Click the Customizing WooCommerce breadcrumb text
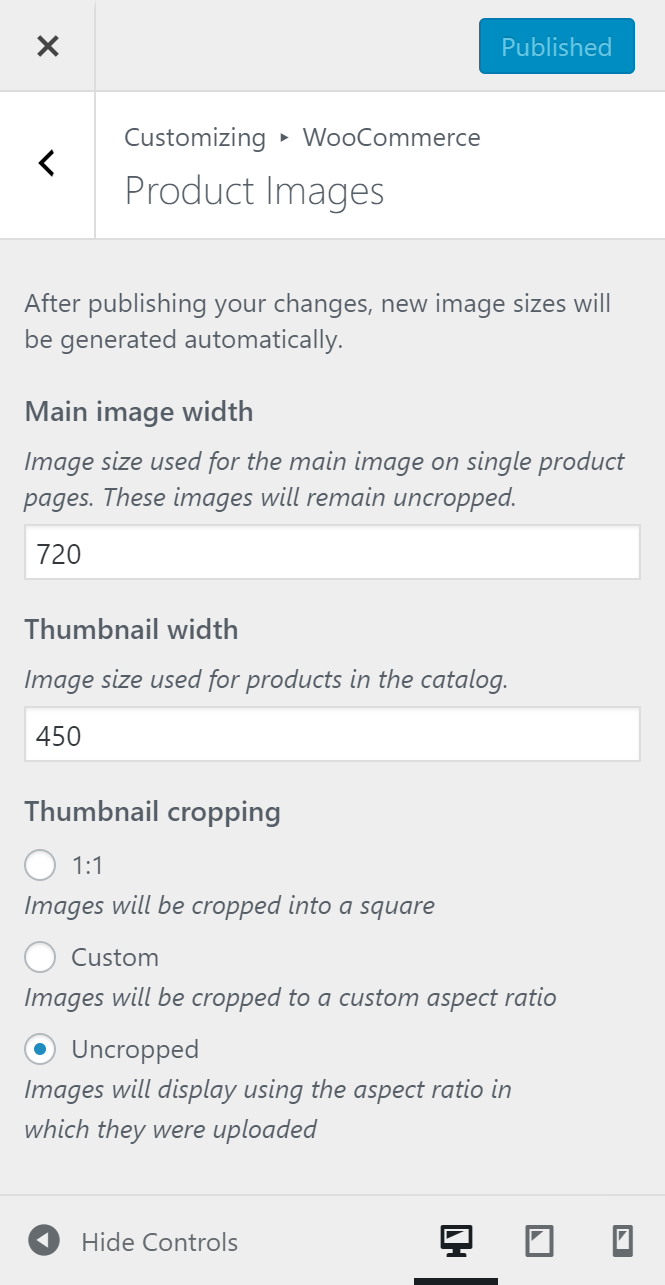Image resolution: width=665 pixels, height=1285 pixels. tap(302, 137)
